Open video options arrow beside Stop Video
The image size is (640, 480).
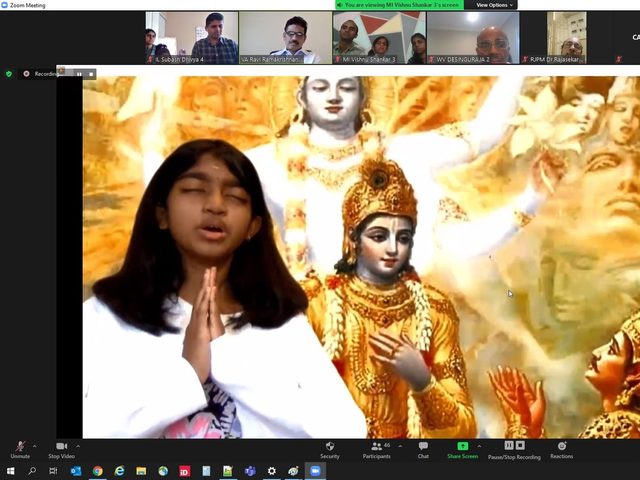78,446
